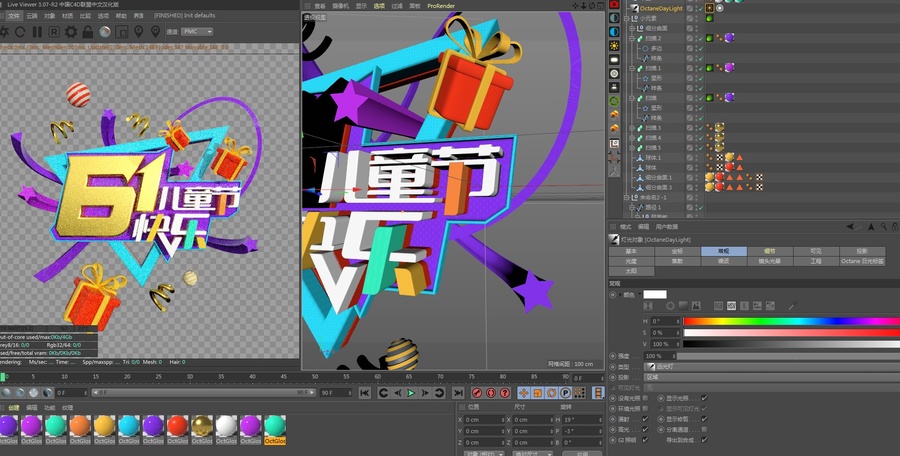Click the OctaneDayLight sun tag icon
Viewport: 900px width, 456px height.
709,8
